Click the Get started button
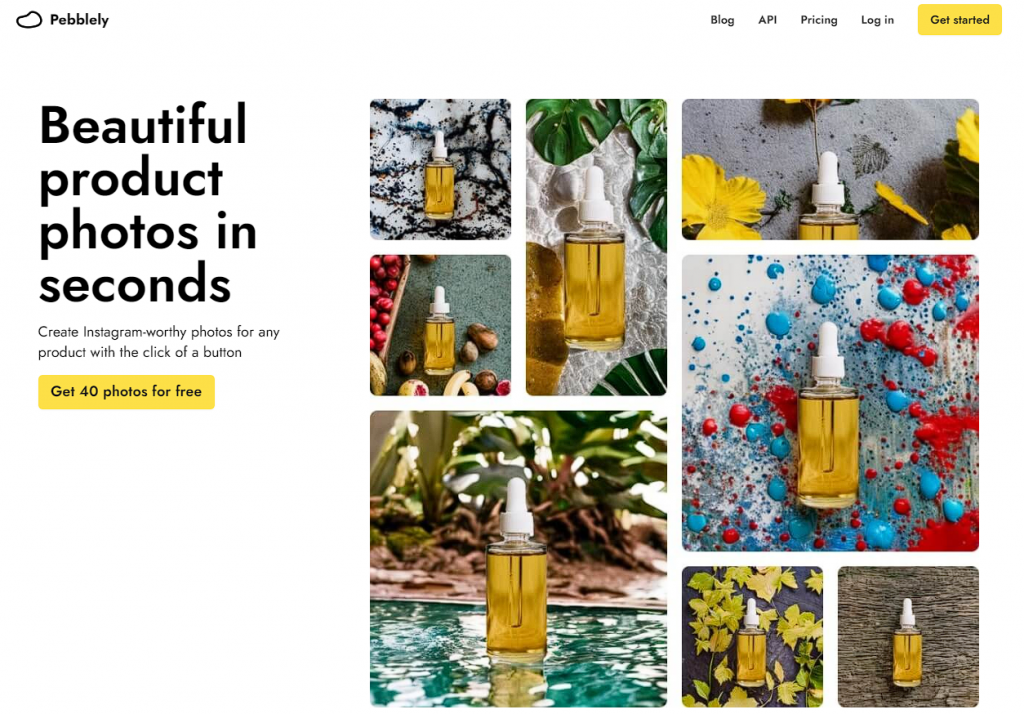 (x=959, y=20)
